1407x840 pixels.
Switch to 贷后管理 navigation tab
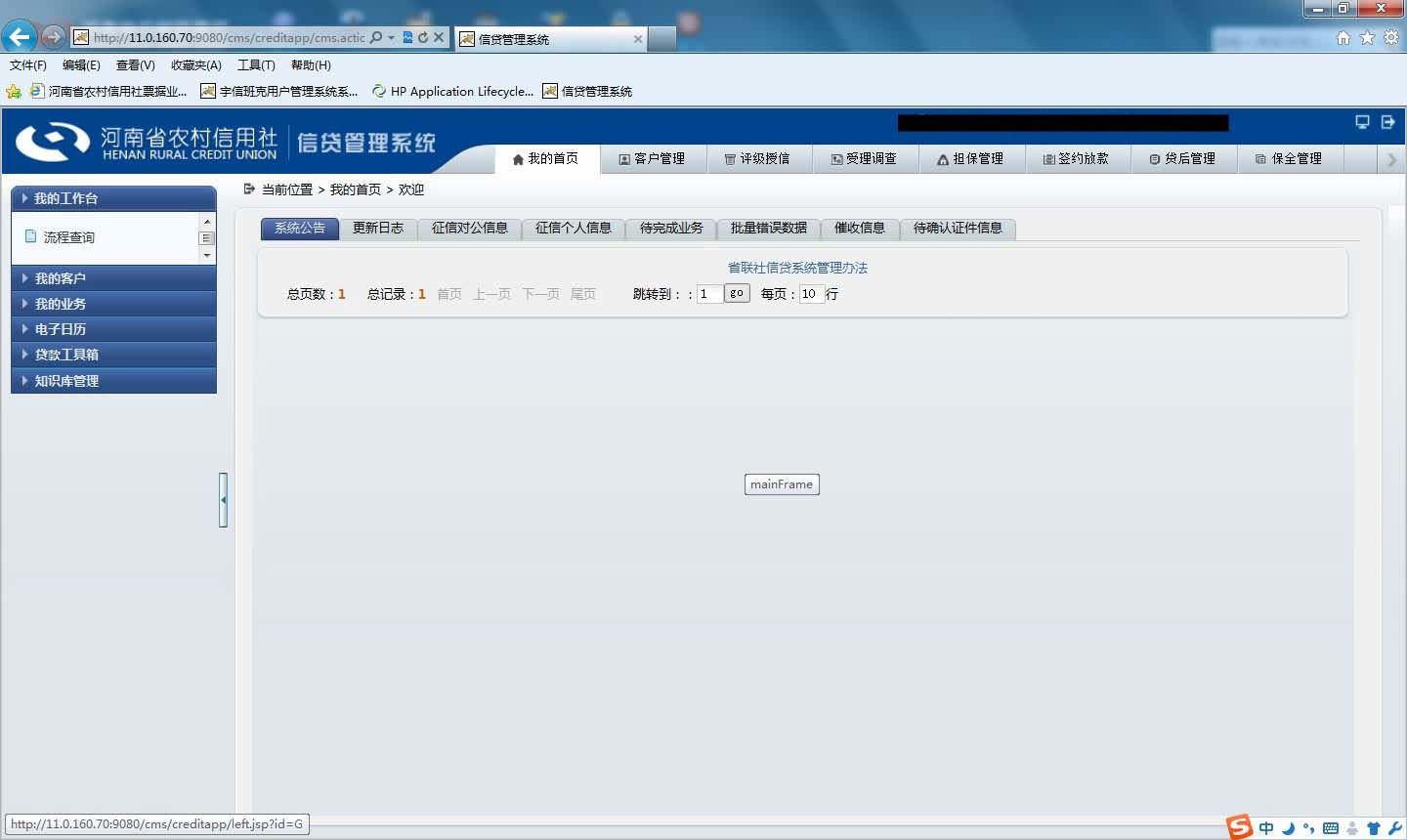[x=1183, y=158]
